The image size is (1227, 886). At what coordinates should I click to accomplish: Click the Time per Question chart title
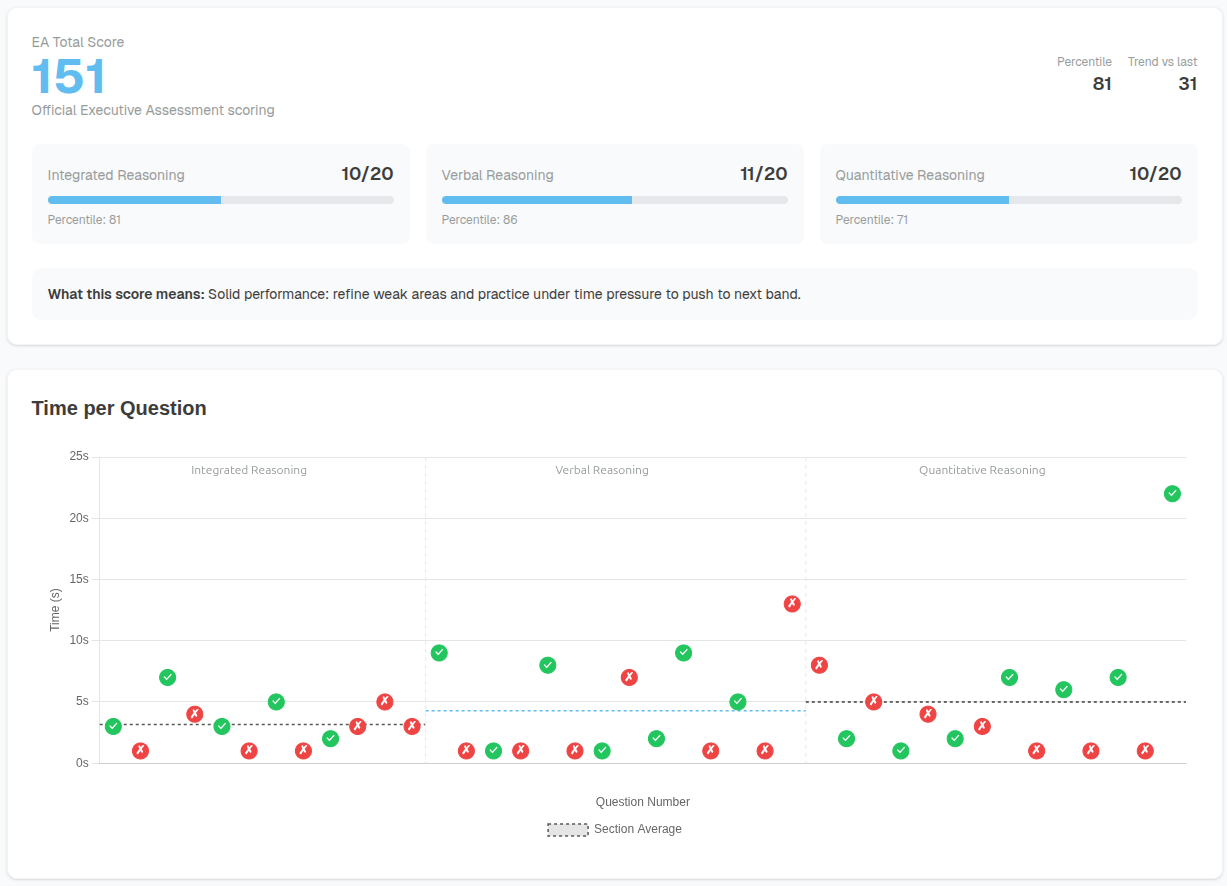coord(119,408)
